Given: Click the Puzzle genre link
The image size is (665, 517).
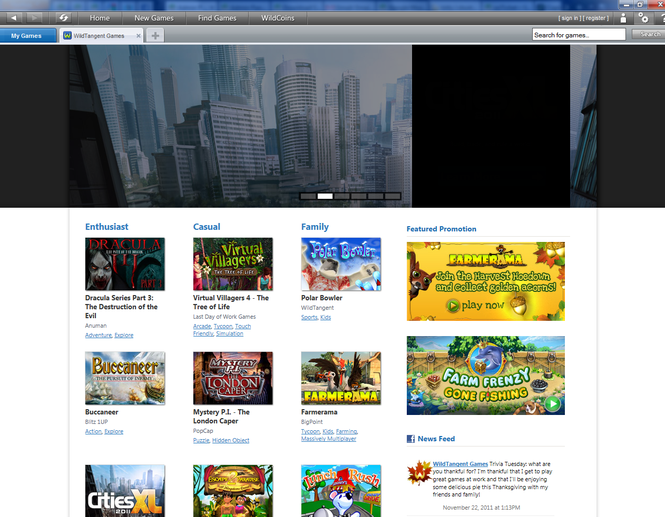Looking at the screenshot, I should tap(201, 440).
